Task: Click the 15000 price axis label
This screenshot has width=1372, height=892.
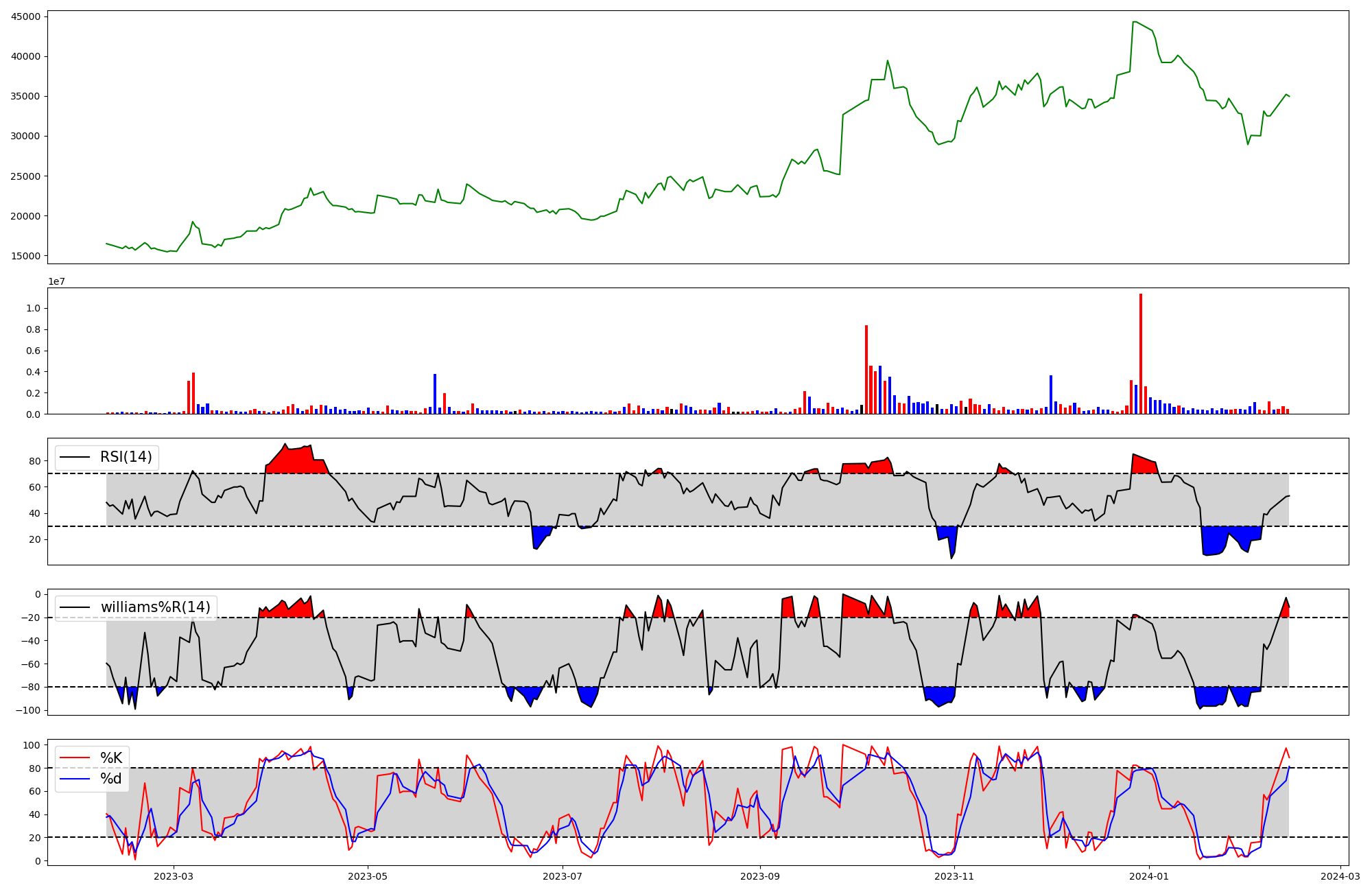Action: 25,256
